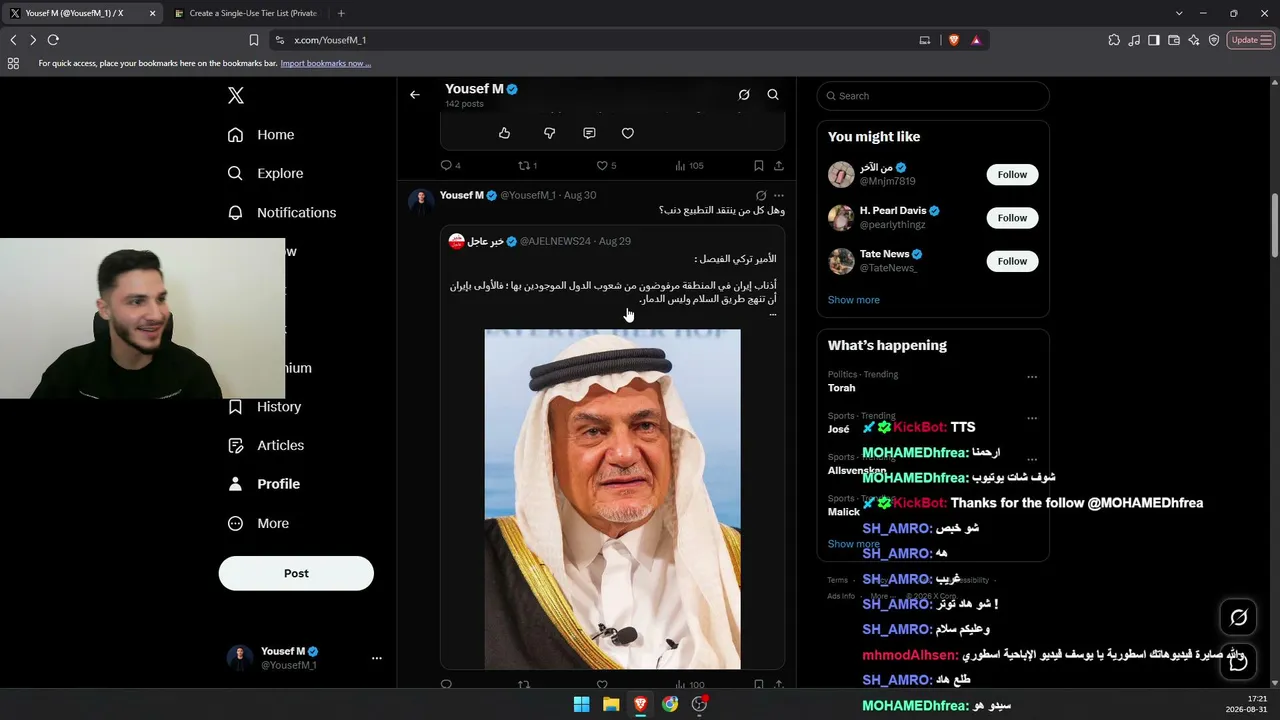This screenshot has height=720, width=1280.
Task: Click the comment box icon on the card
Action: pos(589,133)
